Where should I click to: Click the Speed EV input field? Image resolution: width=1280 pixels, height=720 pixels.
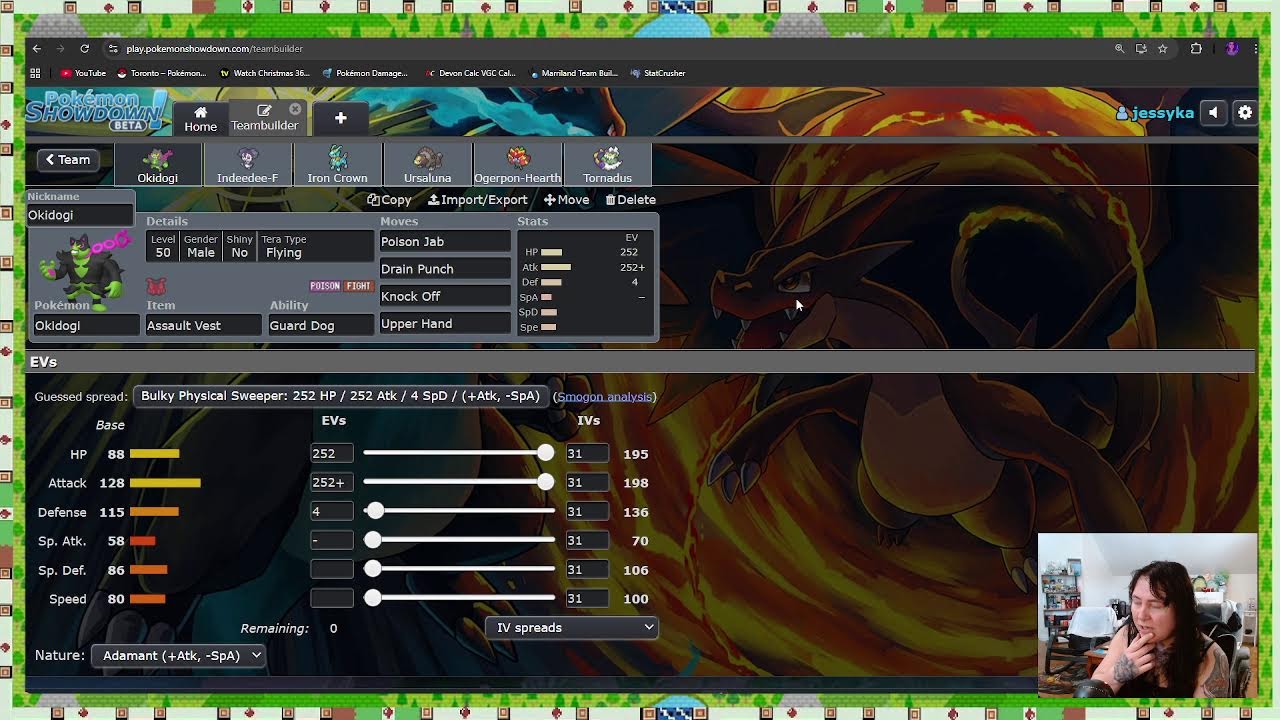click(x=331, y=598)
